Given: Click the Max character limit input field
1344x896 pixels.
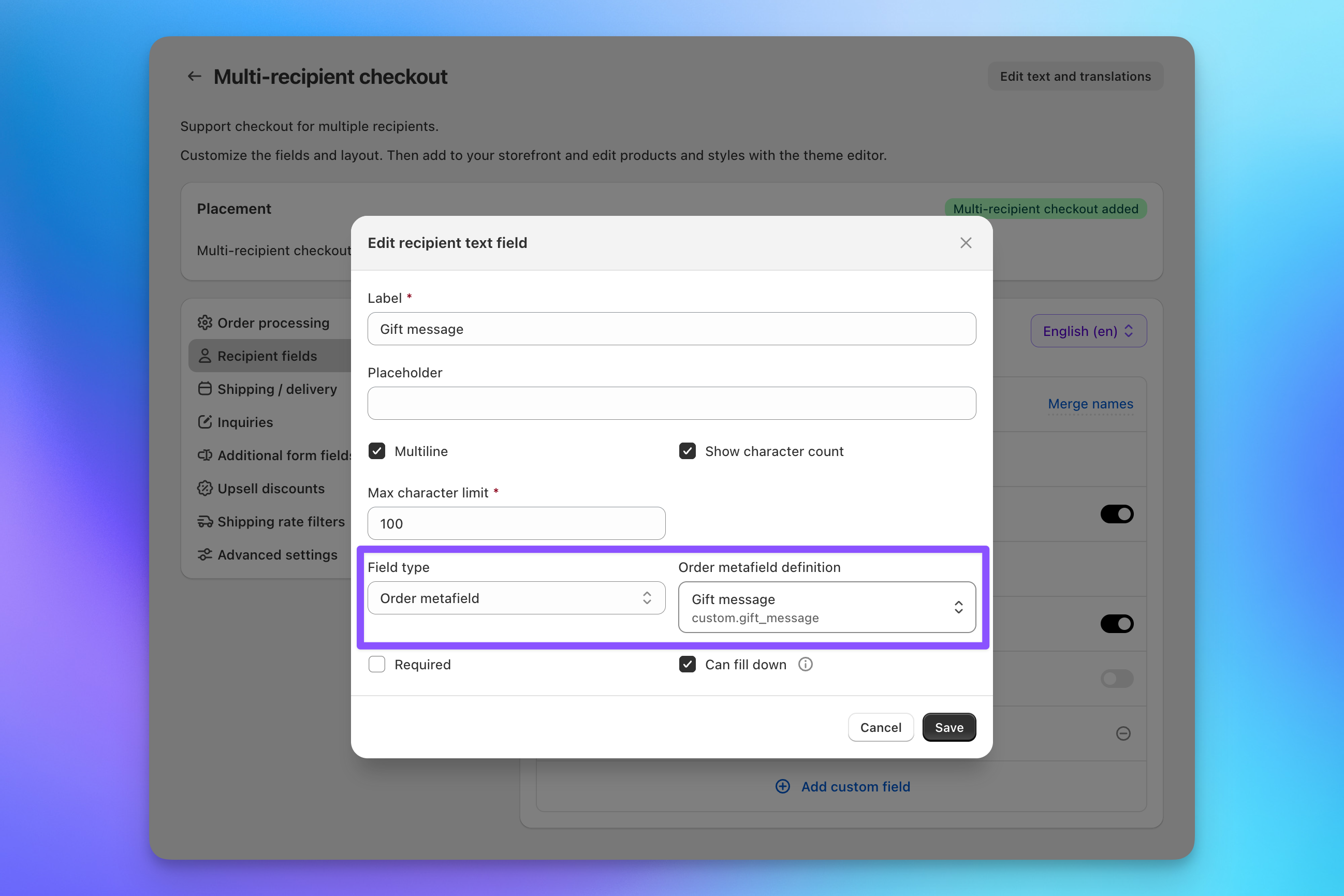Looking at the screenshot, I should point(516,523).
